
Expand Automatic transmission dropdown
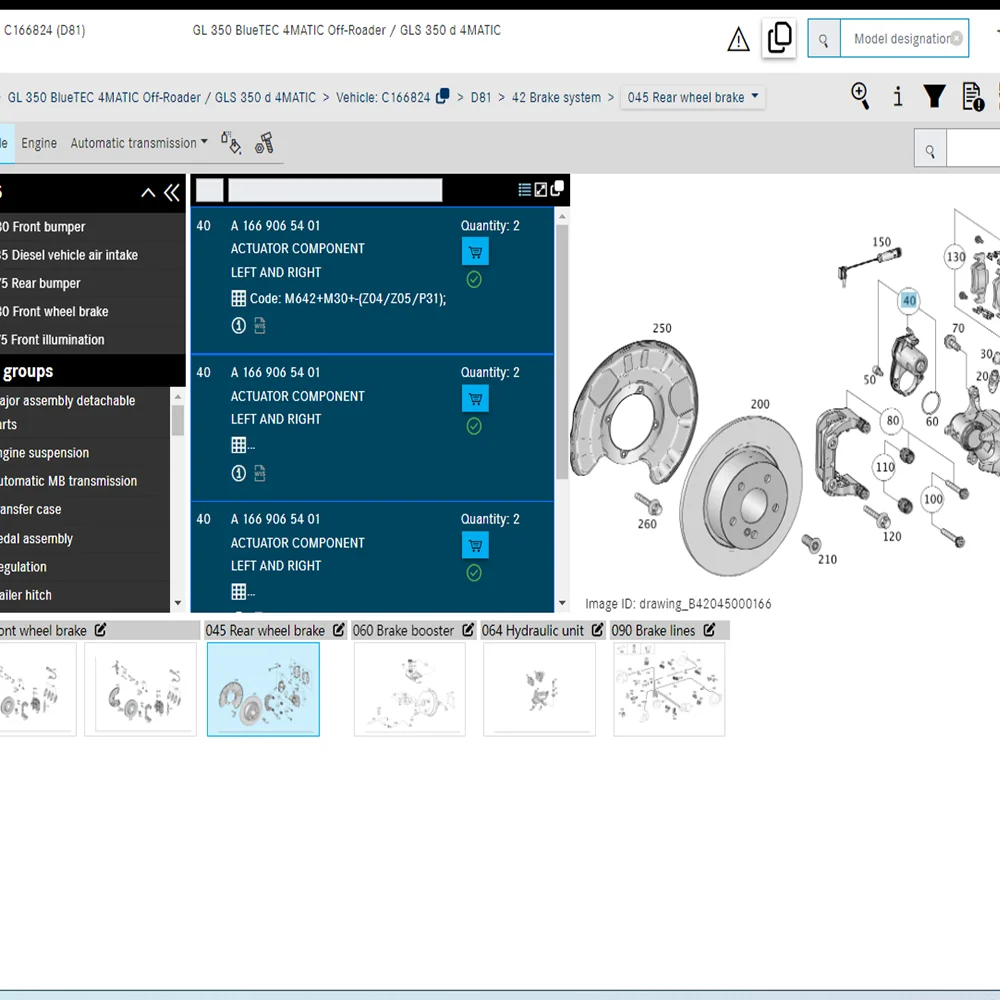click(139, 143)
